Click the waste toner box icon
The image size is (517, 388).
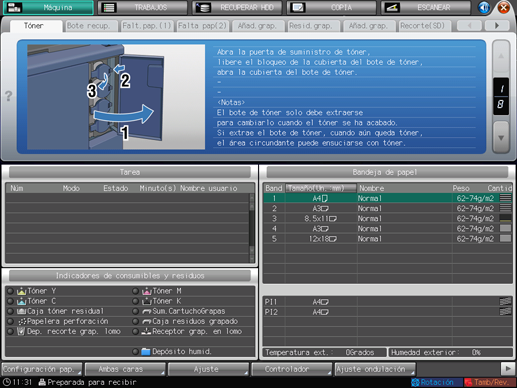[x=22, y=311]
